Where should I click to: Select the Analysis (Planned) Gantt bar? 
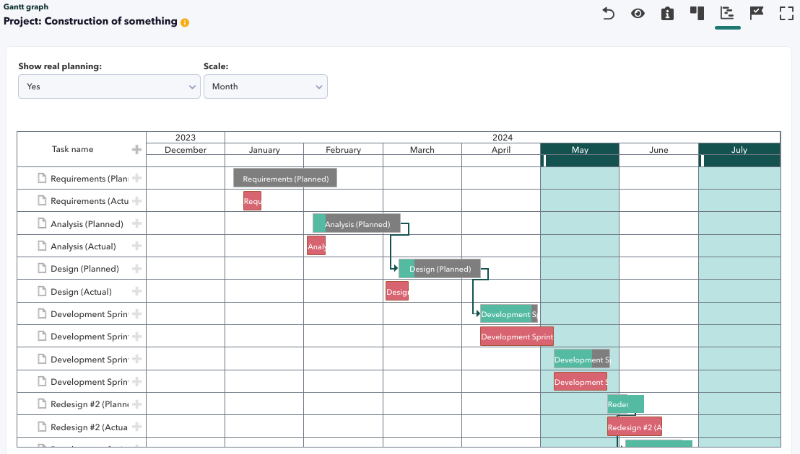[x=357, y=223]
